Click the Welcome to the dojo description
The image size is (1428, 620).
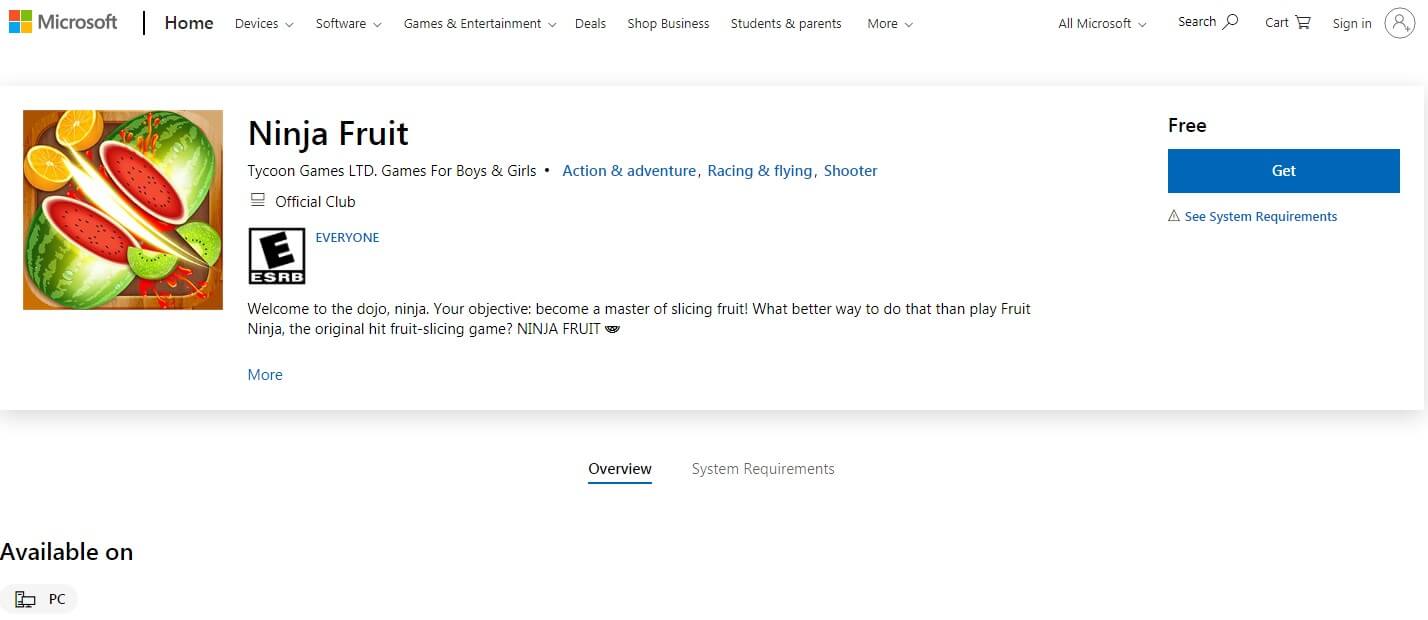(x=639, y=319)
